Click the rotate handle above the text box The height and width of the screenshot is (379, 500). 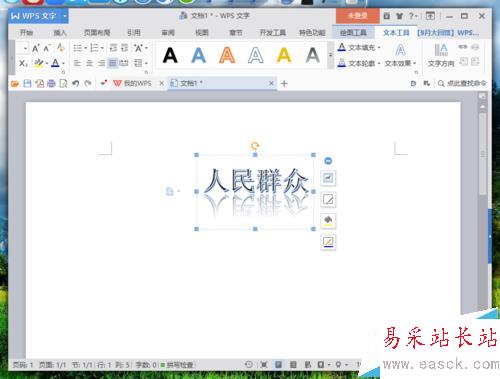(255, 146)
